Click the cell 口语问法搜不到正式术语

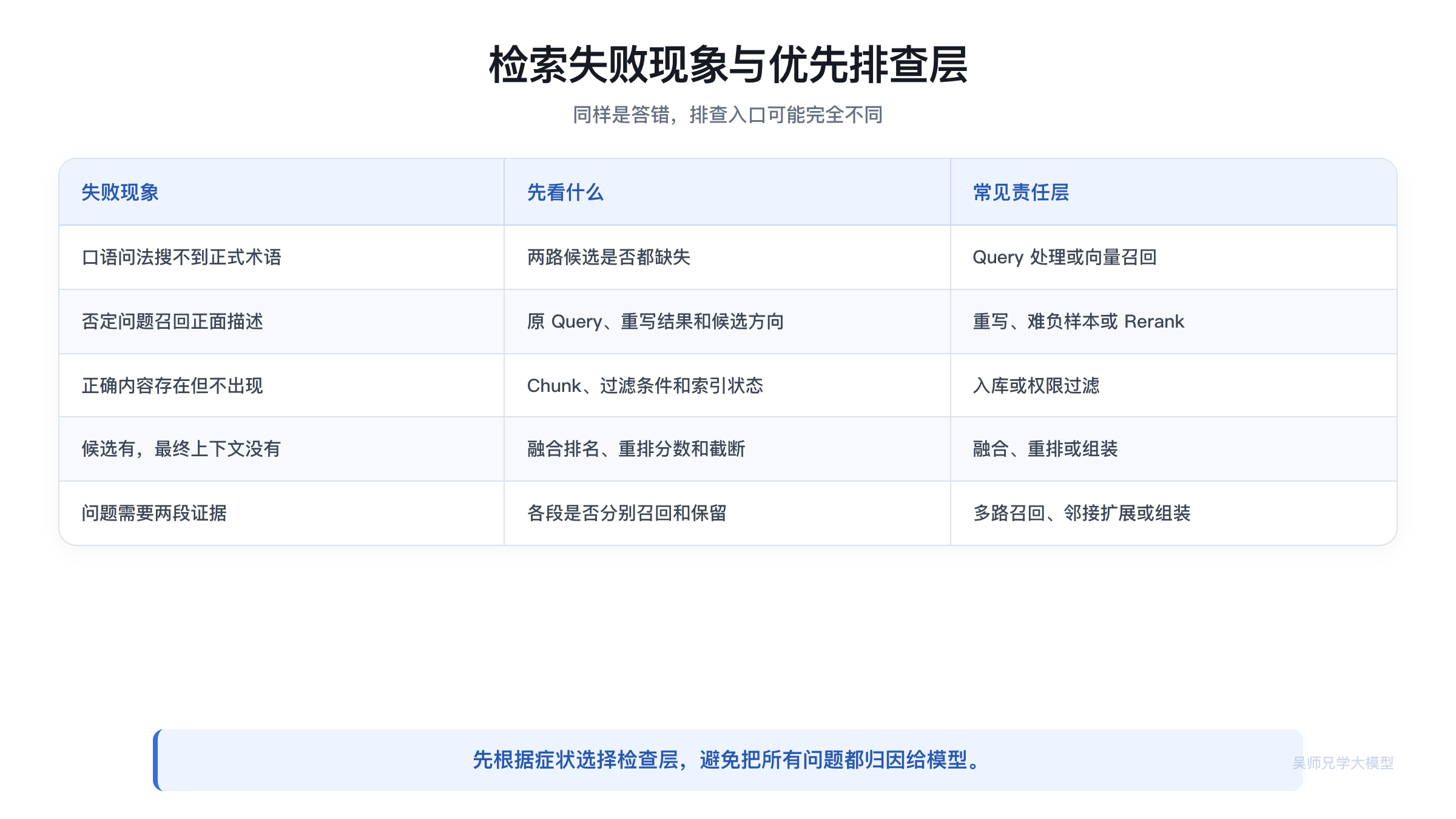281,257
